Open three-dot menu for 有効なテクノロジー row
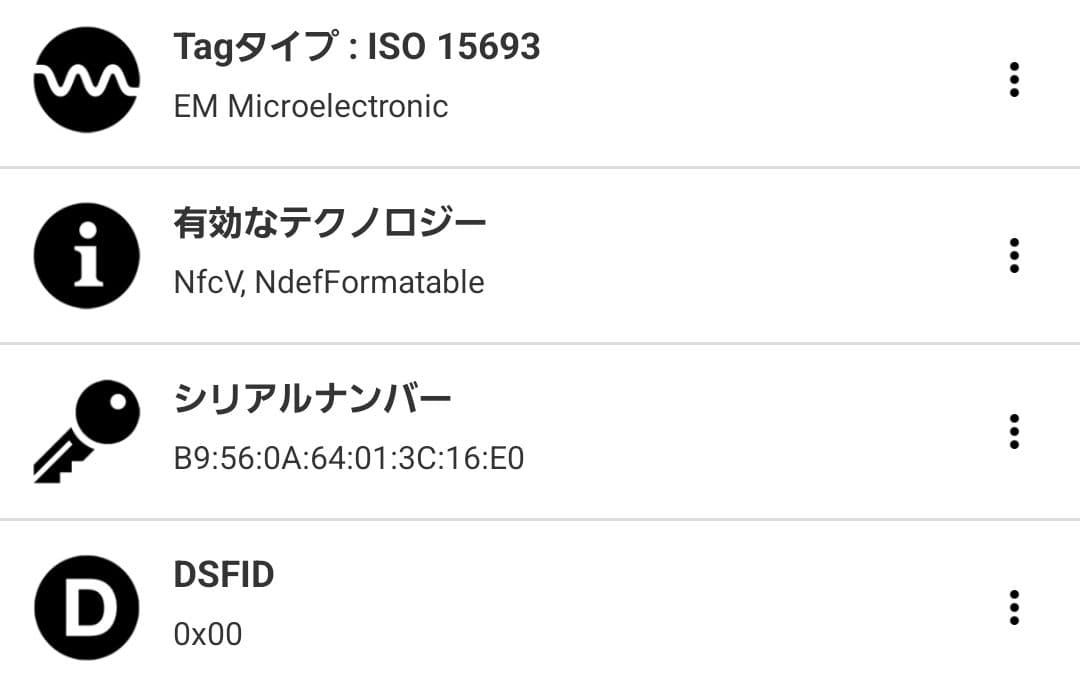 (1014, 256)
